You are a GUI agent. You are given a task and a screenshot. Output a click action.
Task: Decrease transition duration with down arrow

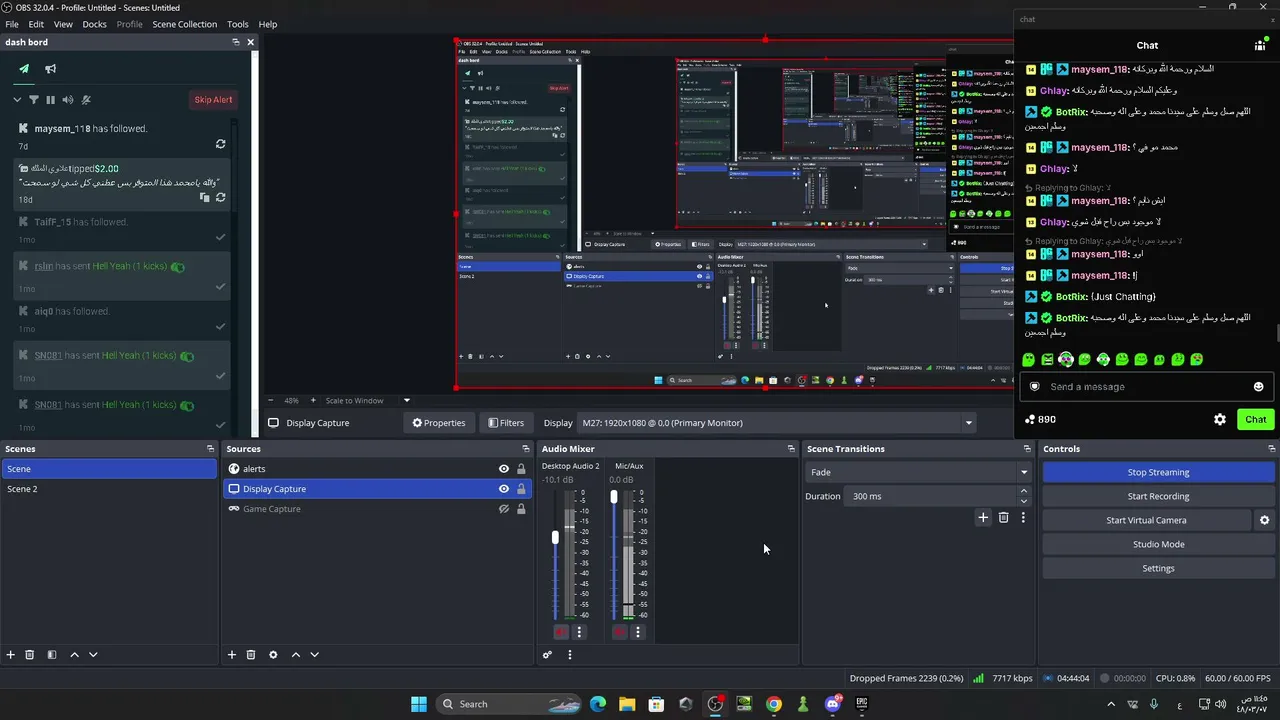click(1023, 501)
